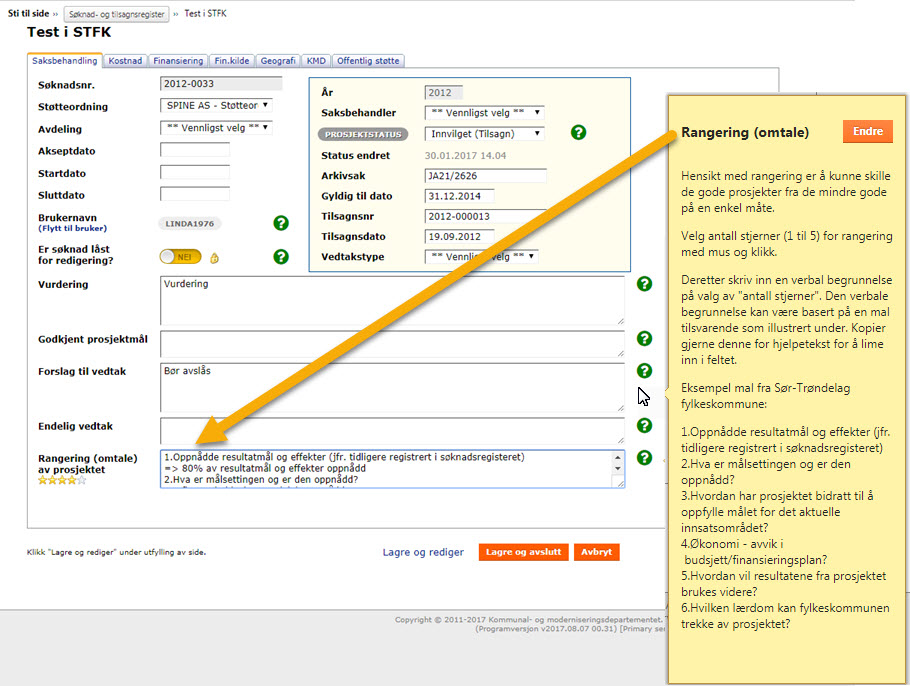
Task: Open help icon for locked-for-editing toggle
Action: pos(281,257)
